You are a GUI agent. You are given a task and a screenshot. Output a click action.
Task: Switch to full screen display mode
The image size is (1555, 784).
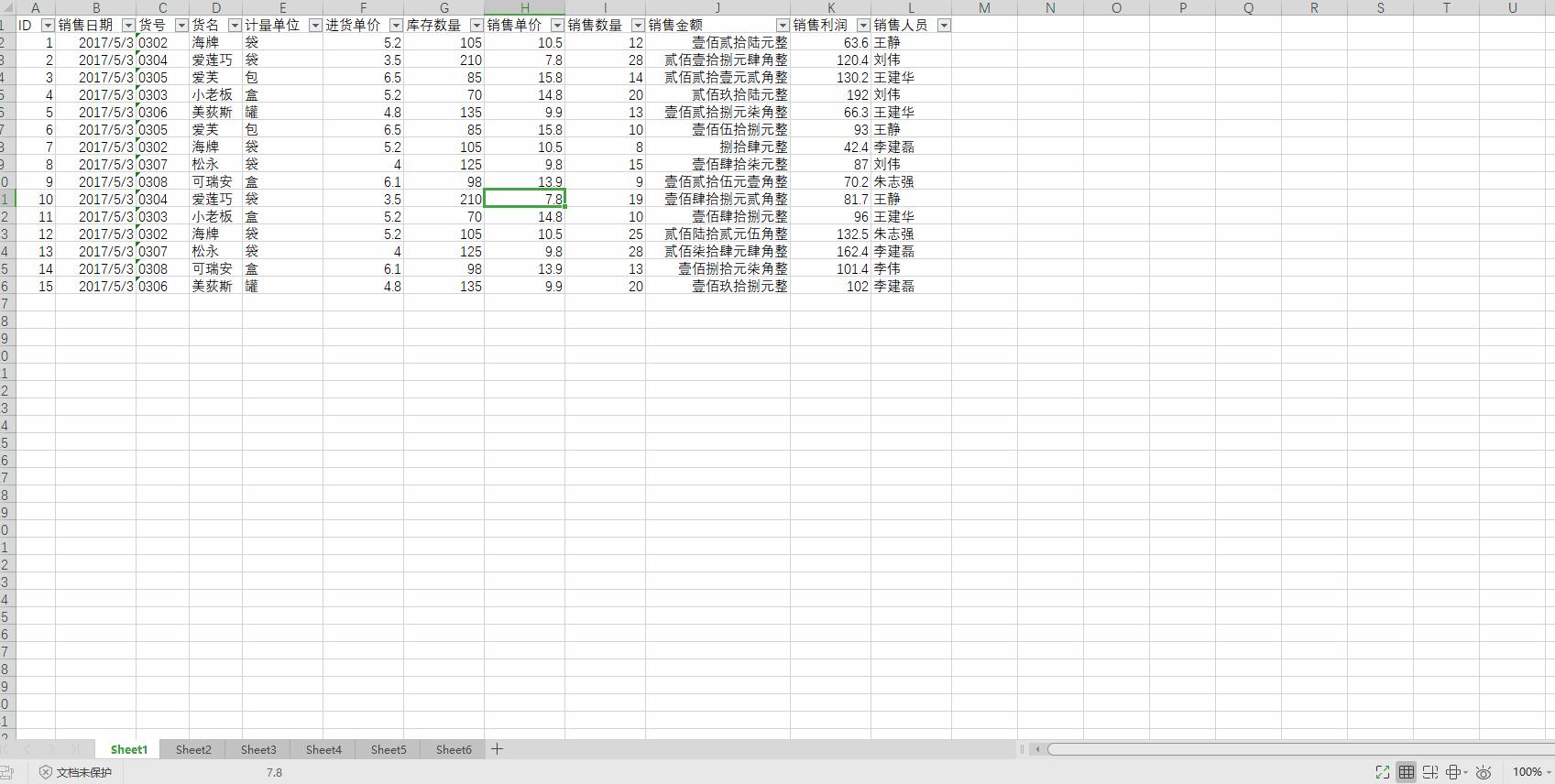click(1382, 772)
